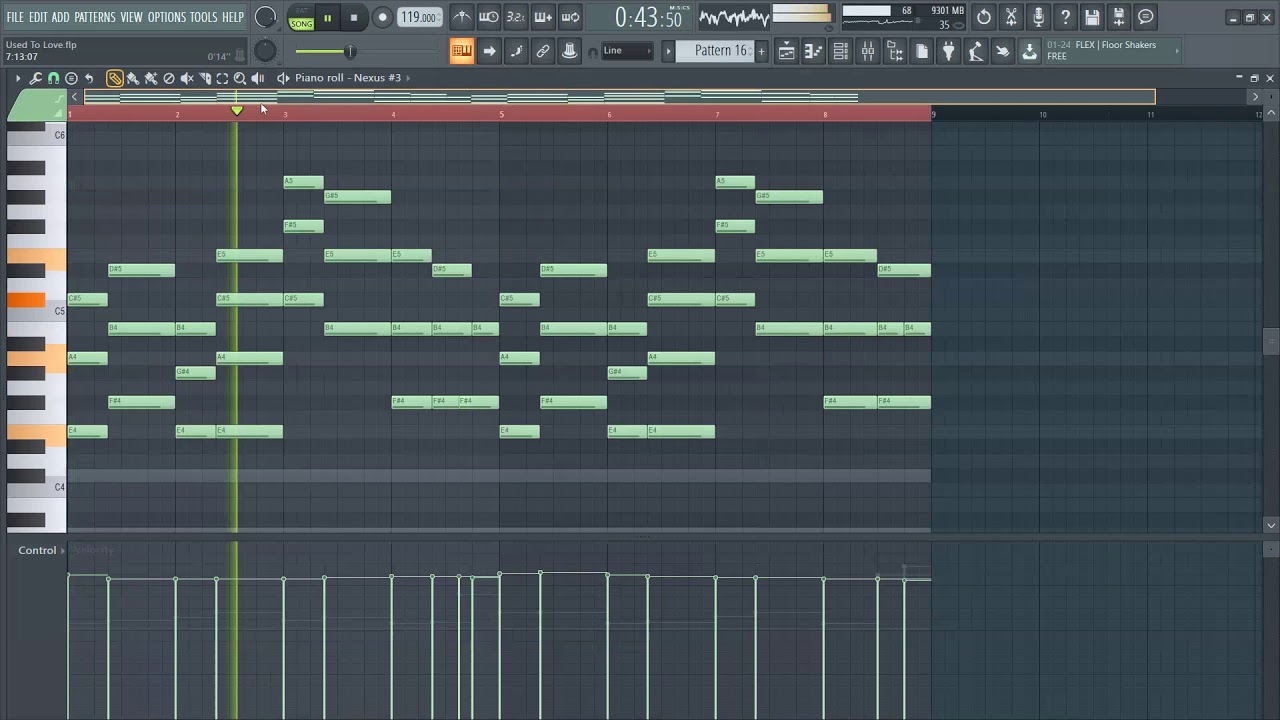Open the Piano roll view icon
This screenshot has height=720, width=1280.
tap(814, 51)
